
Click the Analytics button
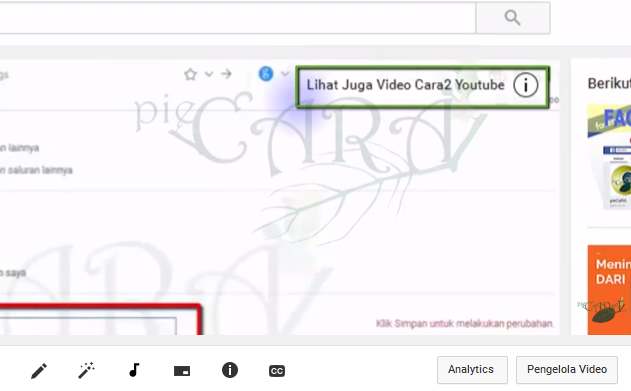tap(472, 370)
